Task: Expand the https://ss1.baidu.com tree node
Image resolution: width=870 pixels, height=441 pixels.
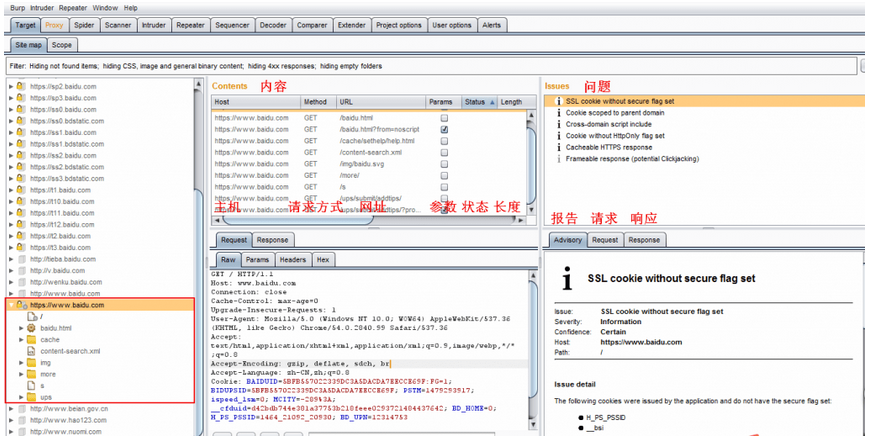Action: click(x=11, y=133)
